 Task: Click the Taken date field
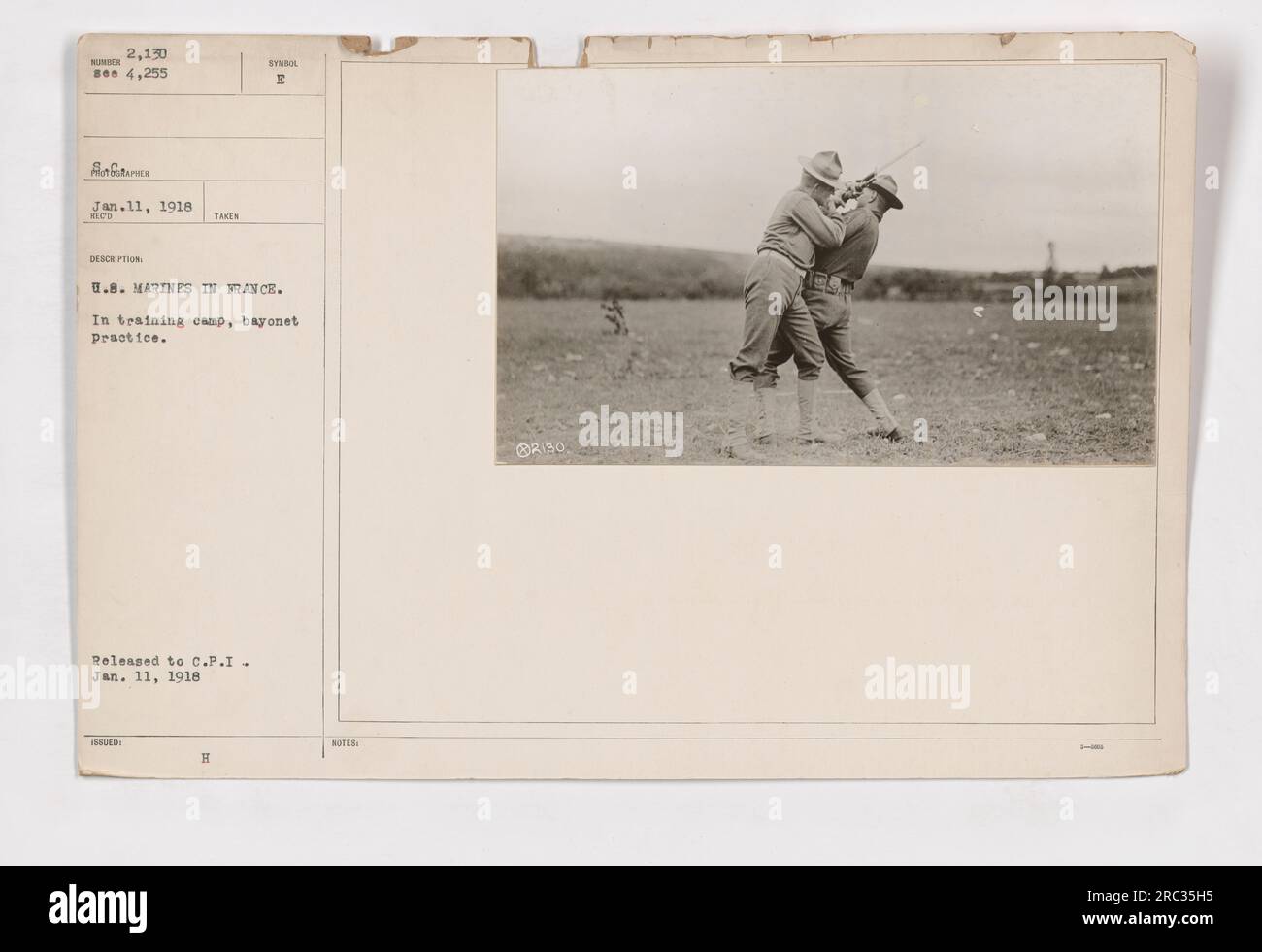[262, 203]
